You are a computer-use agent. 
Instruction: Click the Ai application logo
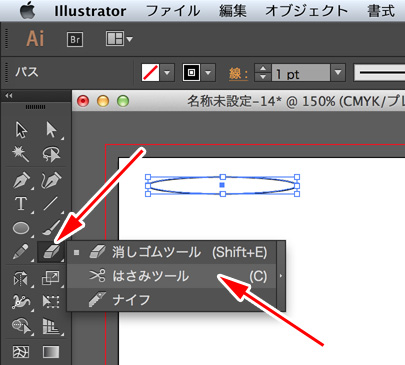click(35, 39)
